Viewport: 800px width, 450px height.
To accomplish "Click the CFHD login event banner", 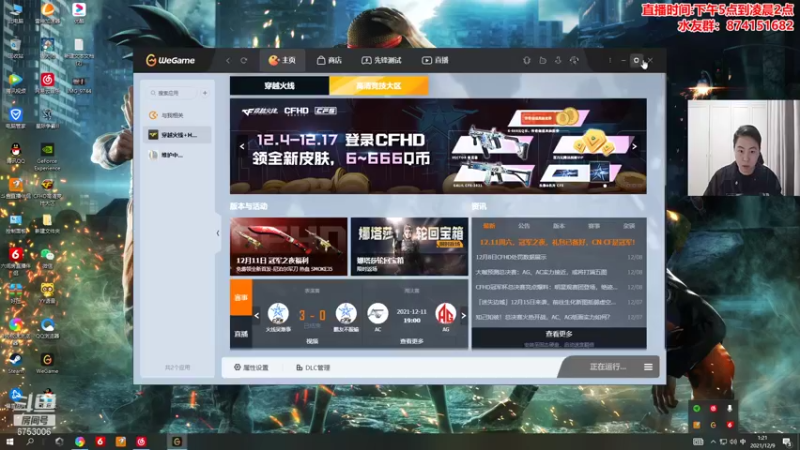I will tap(438, 146).
